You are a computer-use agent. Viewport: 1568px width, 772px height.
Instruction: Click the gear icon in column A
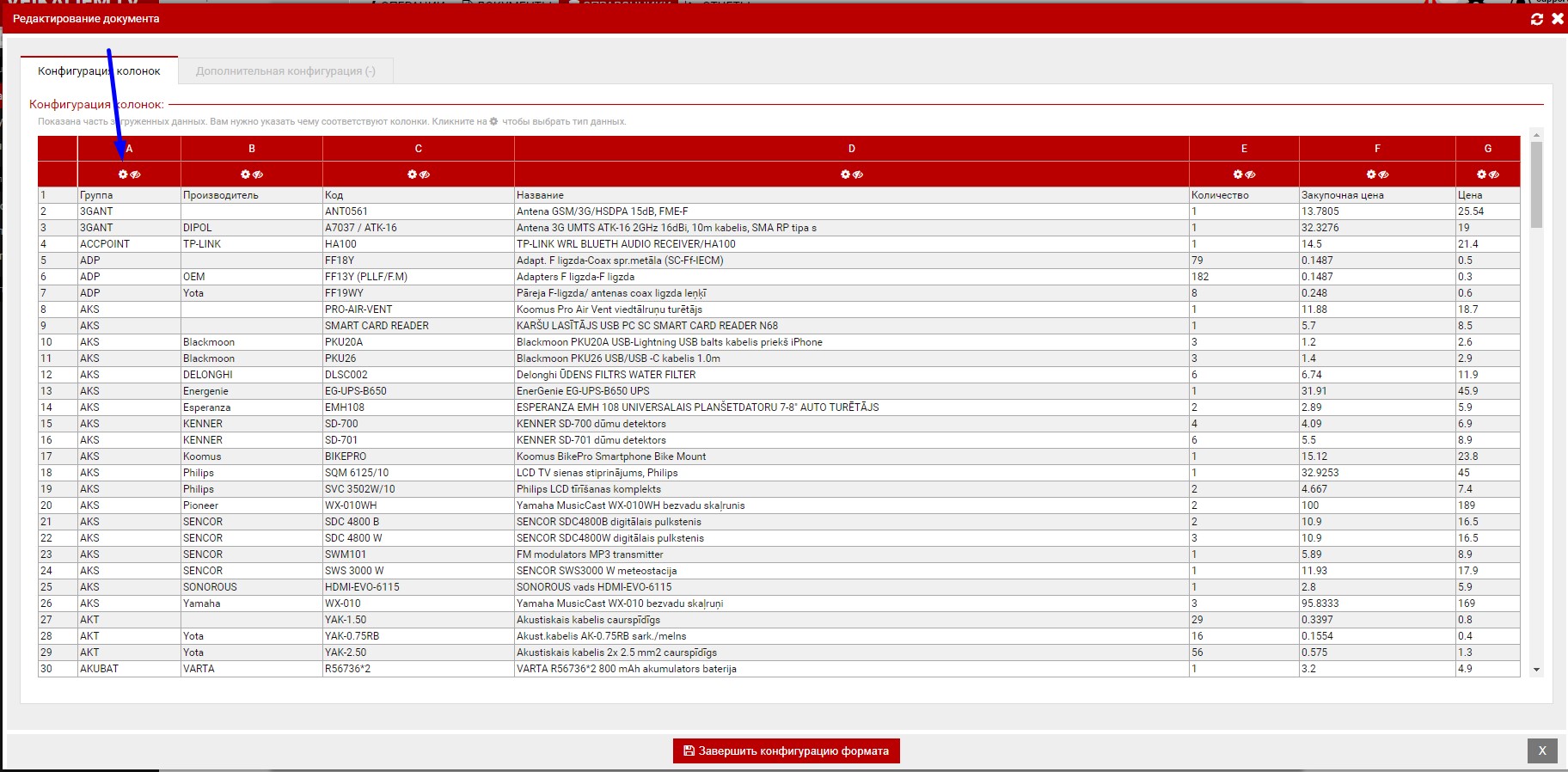tap(123, 175)
